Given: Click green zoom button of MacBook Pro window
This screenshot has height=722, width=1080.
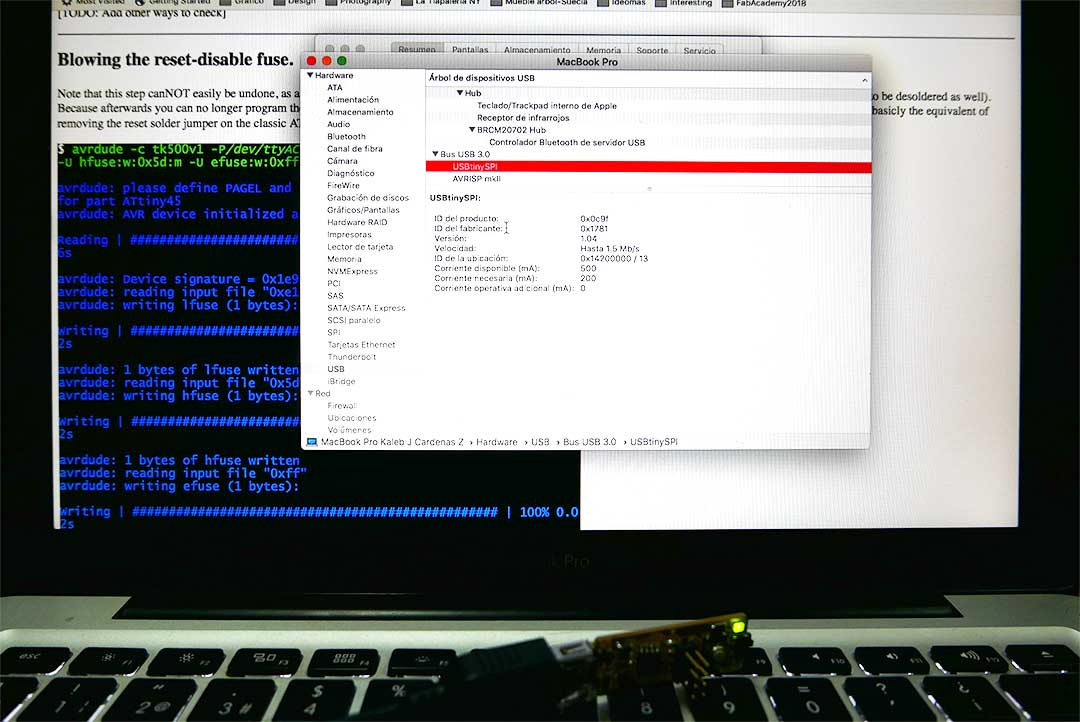Looking at the screenshot, I should click(x=342, y=61).
